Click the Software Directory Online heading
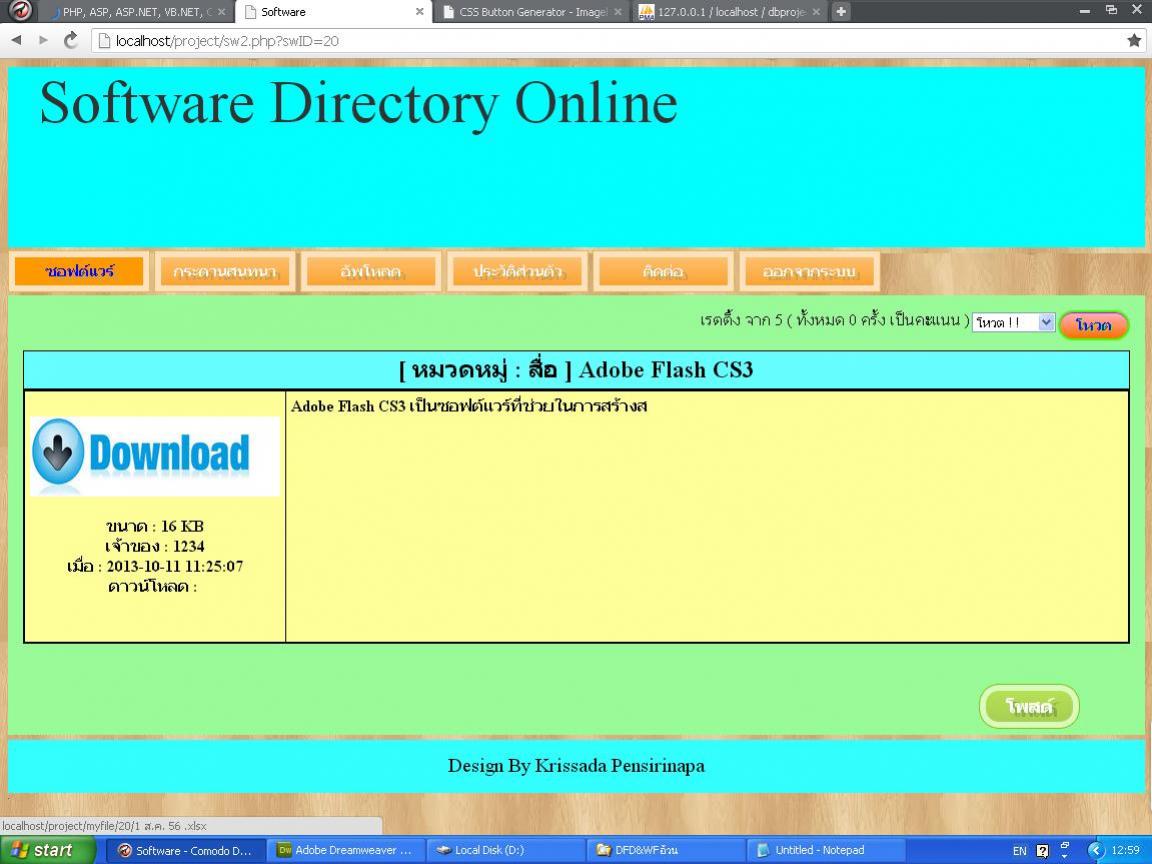Viewport: 1152px width, 864px height. 359,103
